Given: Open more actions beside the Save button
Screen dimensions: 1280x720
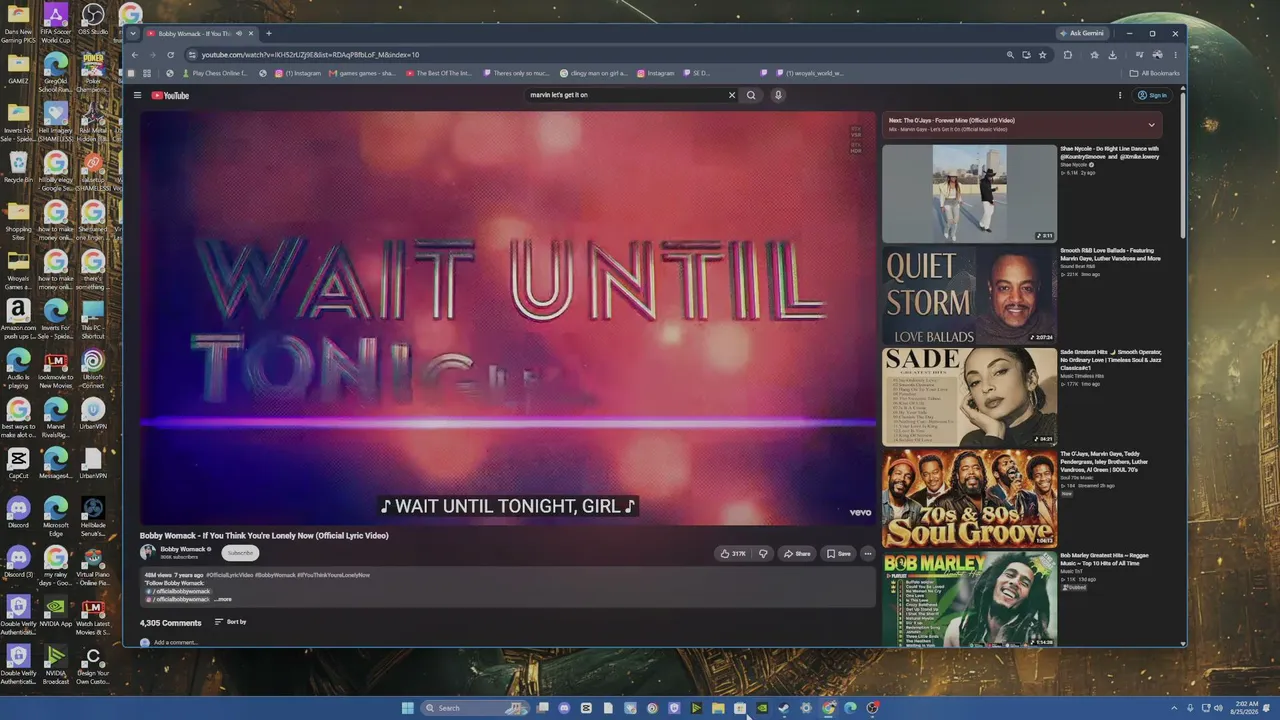Looking at the screenshot, I should tap(867, 553).
